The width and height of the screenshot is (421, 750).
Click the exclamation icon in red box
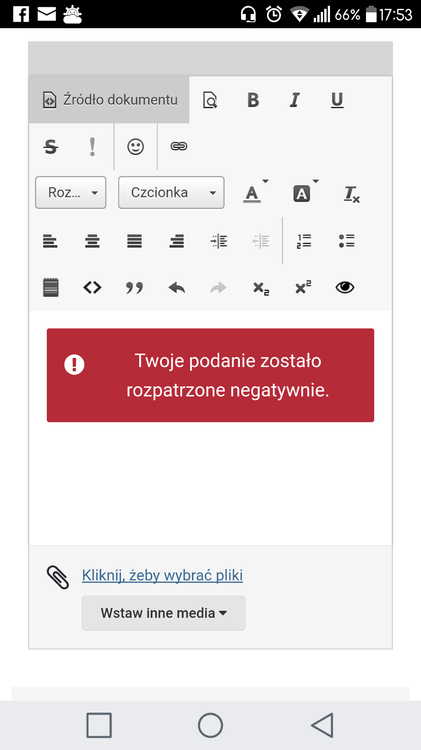pyautogui.click(x=74, y=365)
